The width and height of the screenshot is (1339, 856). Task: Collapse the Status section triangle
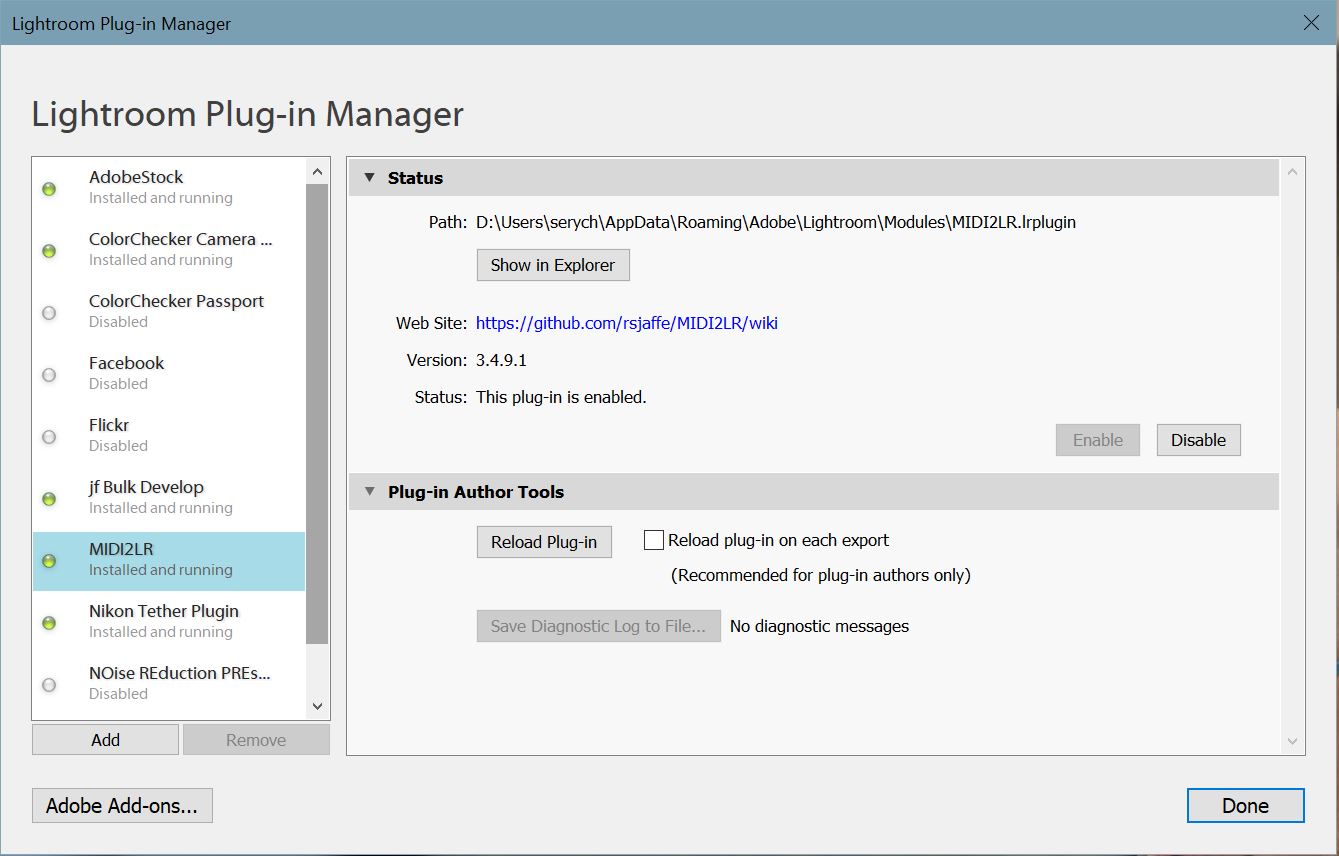point(368,178)
